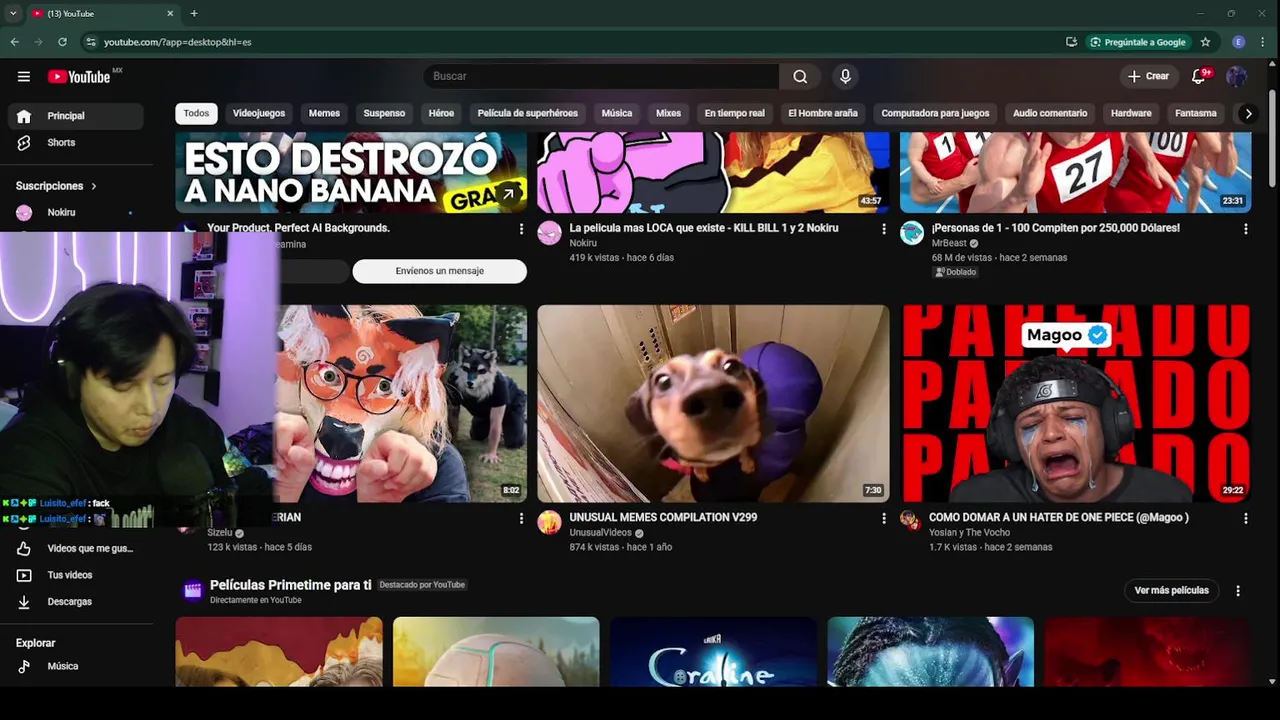Open Yoslan y The Vocho avatar
This screenshot has height=720, width=1280.
coord(910,520)
